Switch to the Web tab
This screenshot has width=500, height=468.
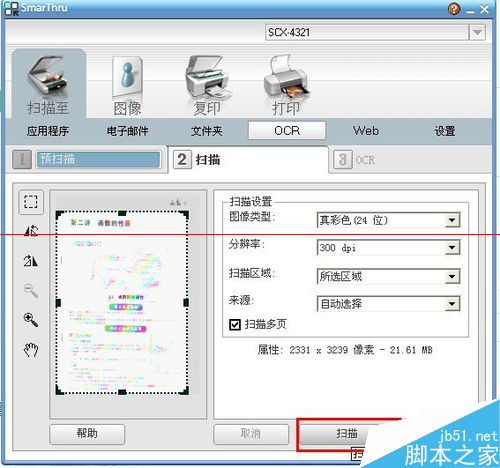pyautogui.click(x=366, y=131)
